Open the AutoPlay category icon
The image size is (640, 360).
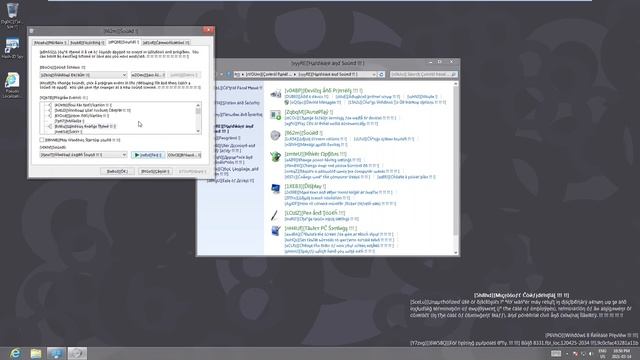click(276, 116)
